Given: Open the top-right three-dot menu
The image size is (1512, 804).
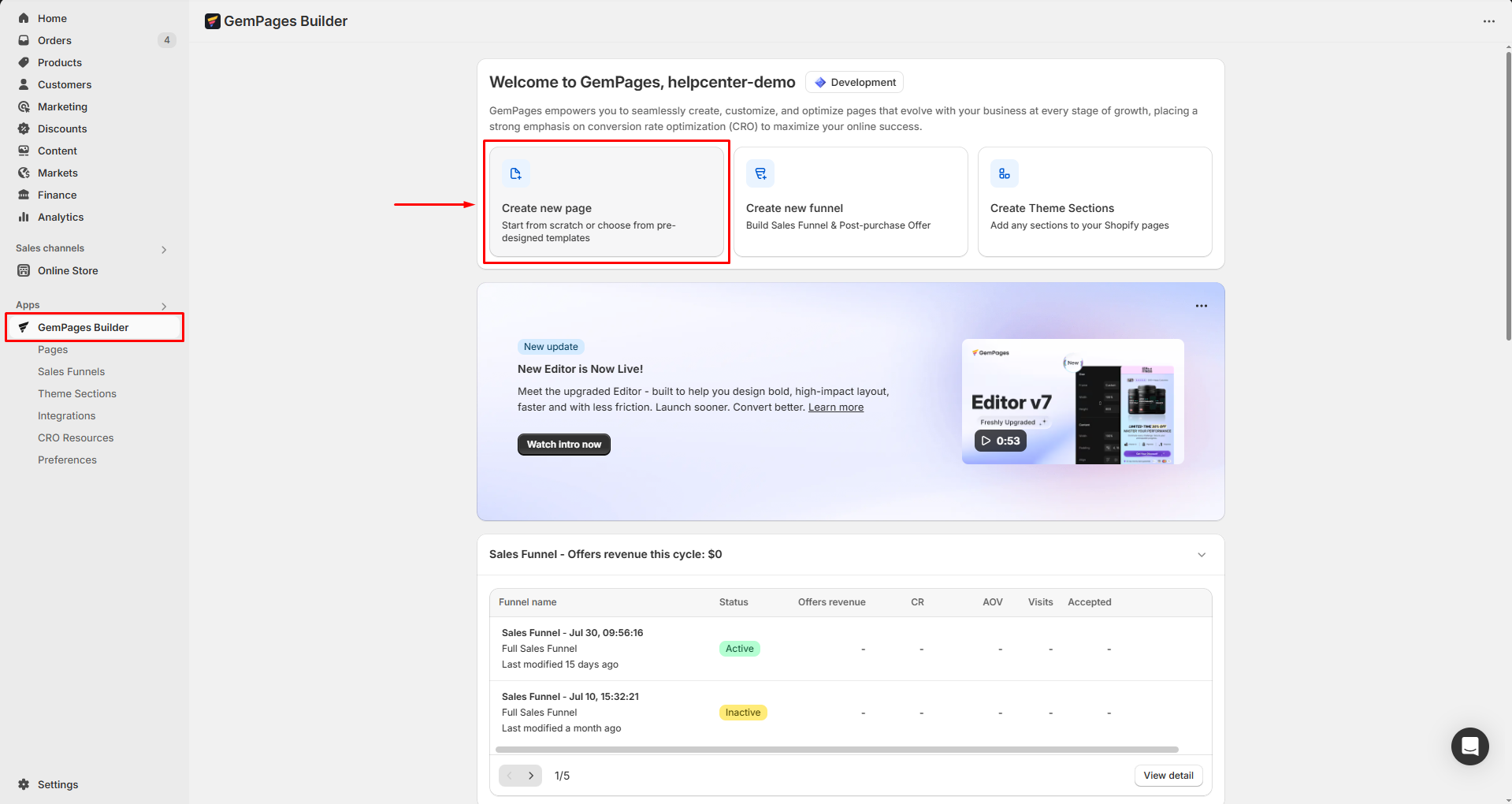Looking at the screenshot, I should click(x=1488, y=21).
